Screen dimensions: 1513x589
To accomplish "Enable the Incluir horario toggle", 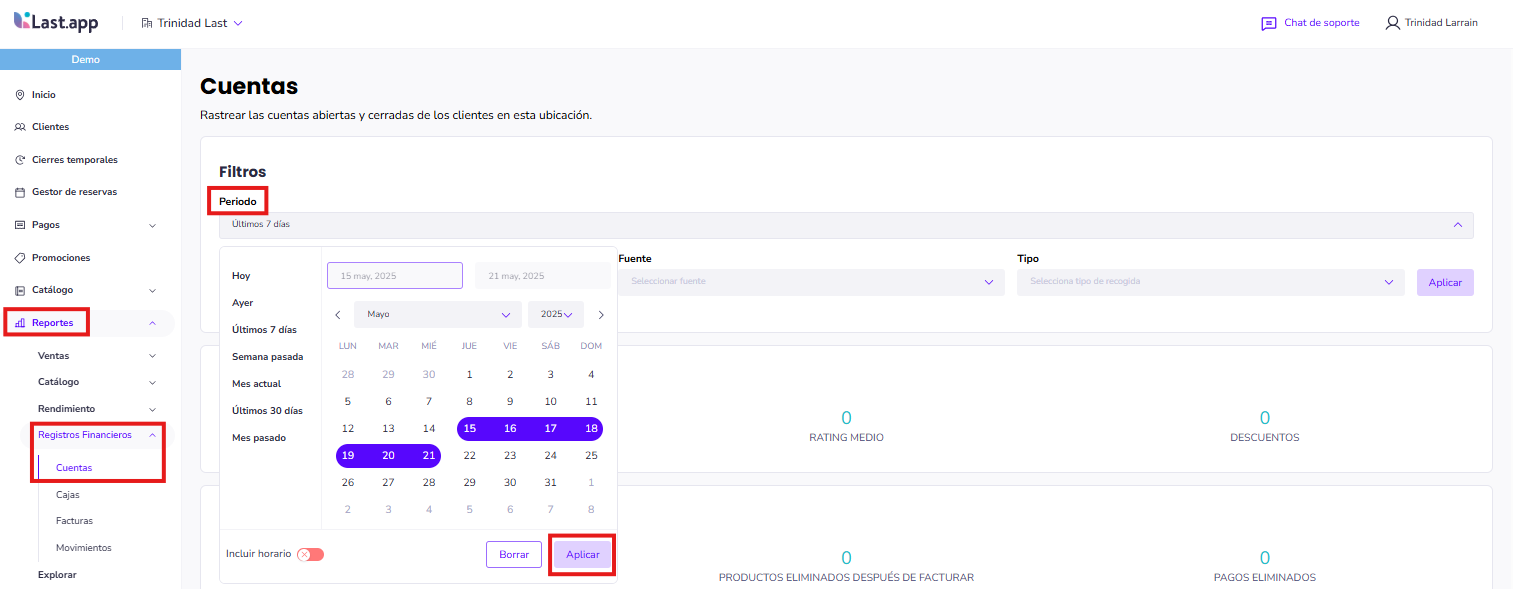I will tap(310, 554).
